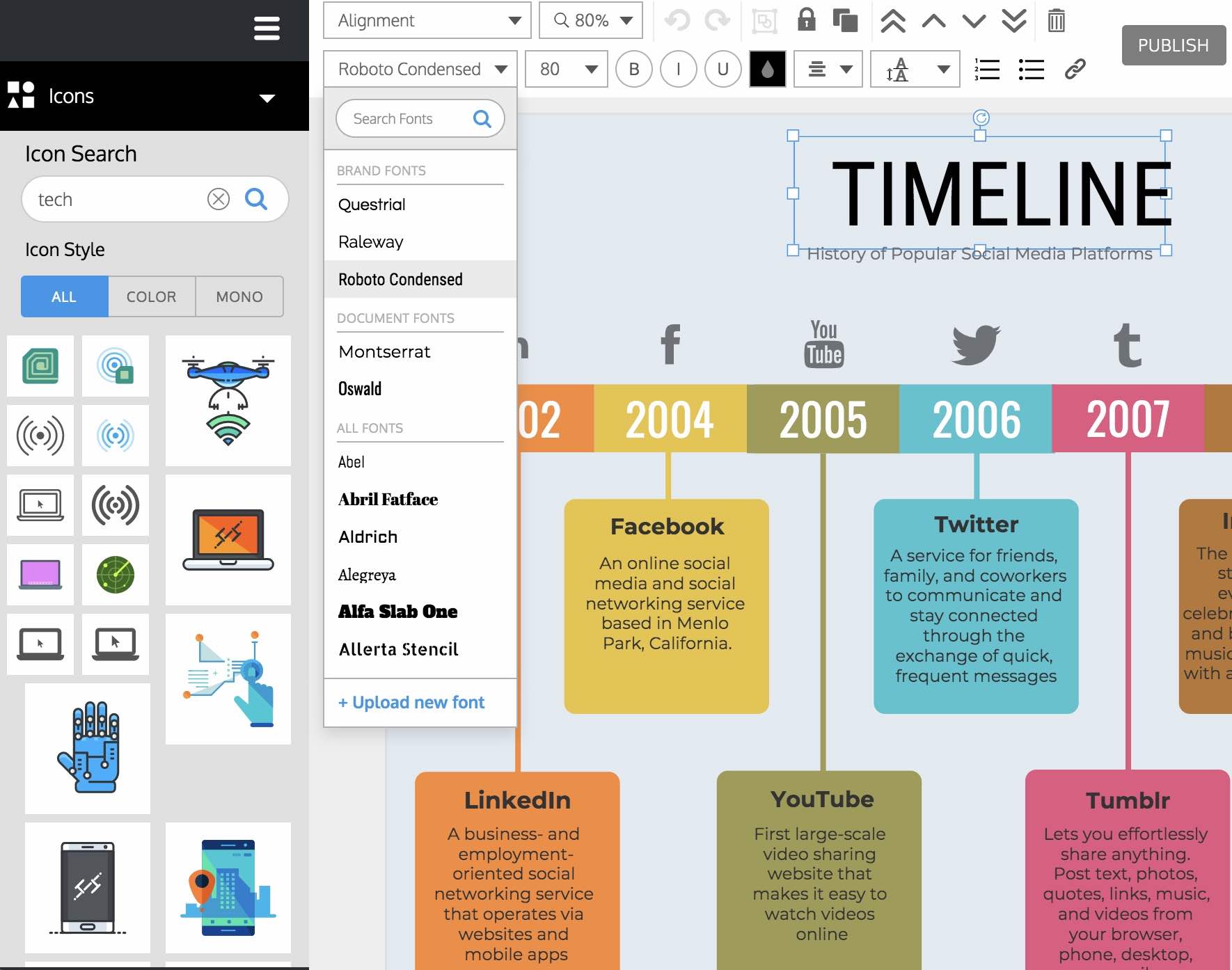1232x970 pixels.
Task: Run icon search with magnifier
Action: (256, 199)
